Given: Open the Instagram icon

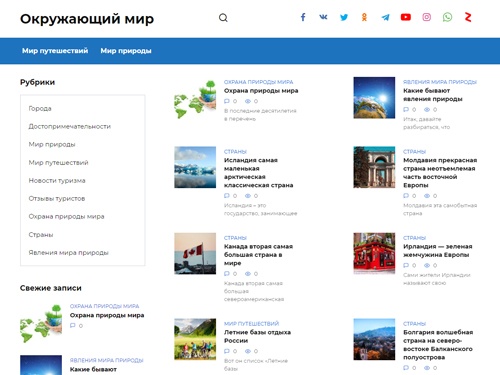Looking at the screenshot, I should pyautogui.click(x=427, y=17).
